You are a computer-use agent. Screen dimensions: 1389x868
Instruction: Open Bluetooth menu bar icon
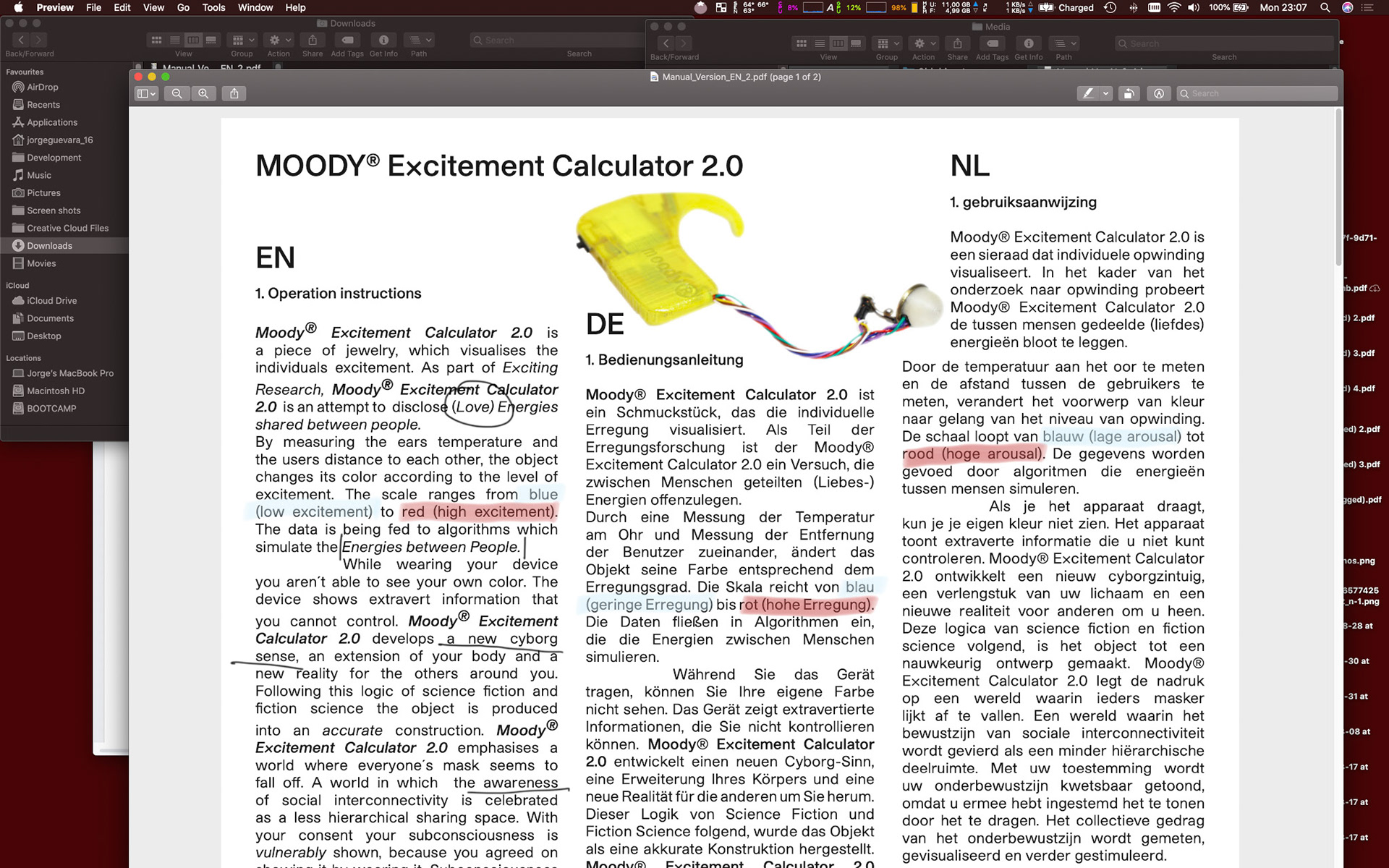pos(1133,7)
